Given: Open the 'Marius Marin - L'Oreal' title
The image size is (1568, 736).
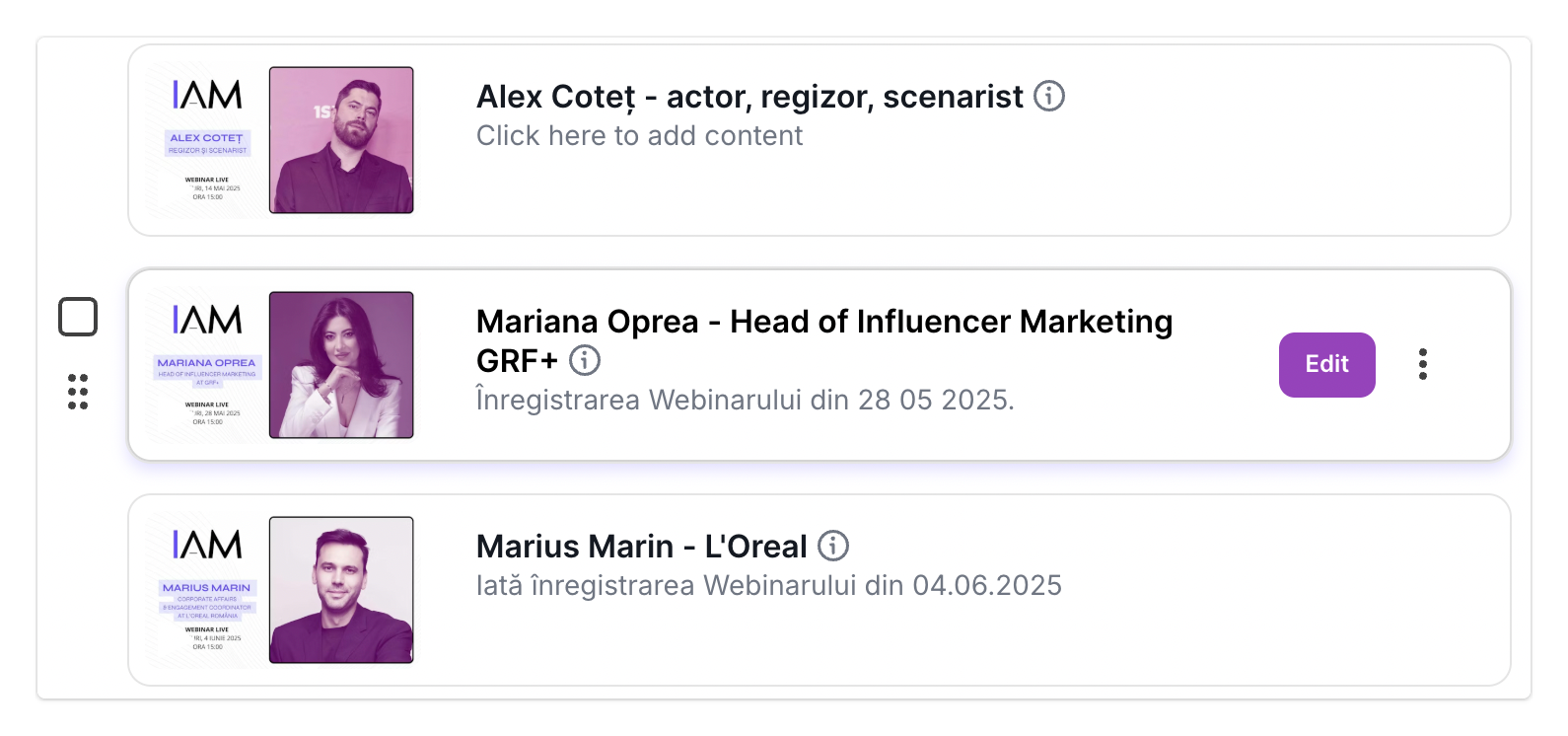Looking at the screenshot, I should coord(641,547).
